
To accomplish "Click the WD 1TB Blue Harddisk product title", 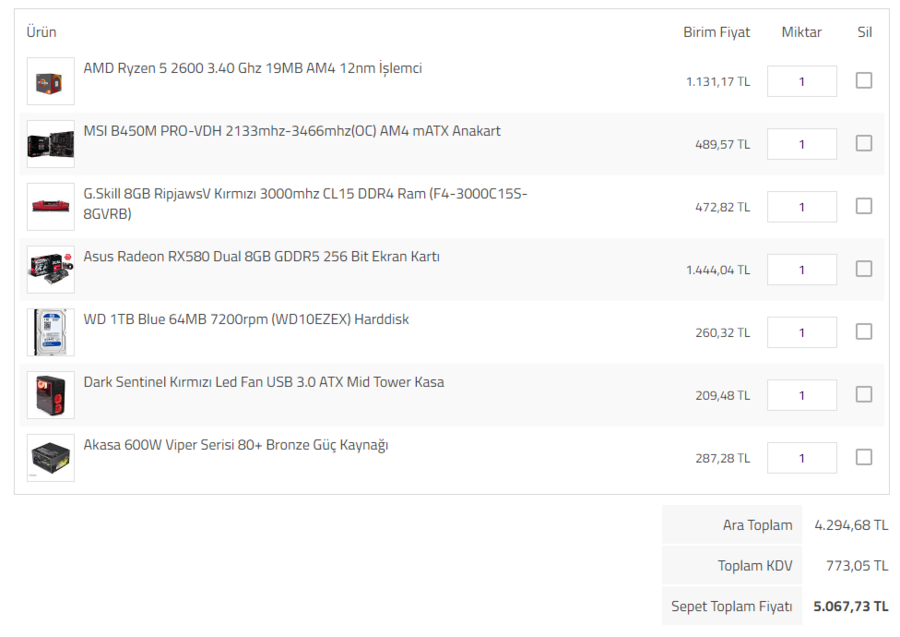I will pos(246,320).
